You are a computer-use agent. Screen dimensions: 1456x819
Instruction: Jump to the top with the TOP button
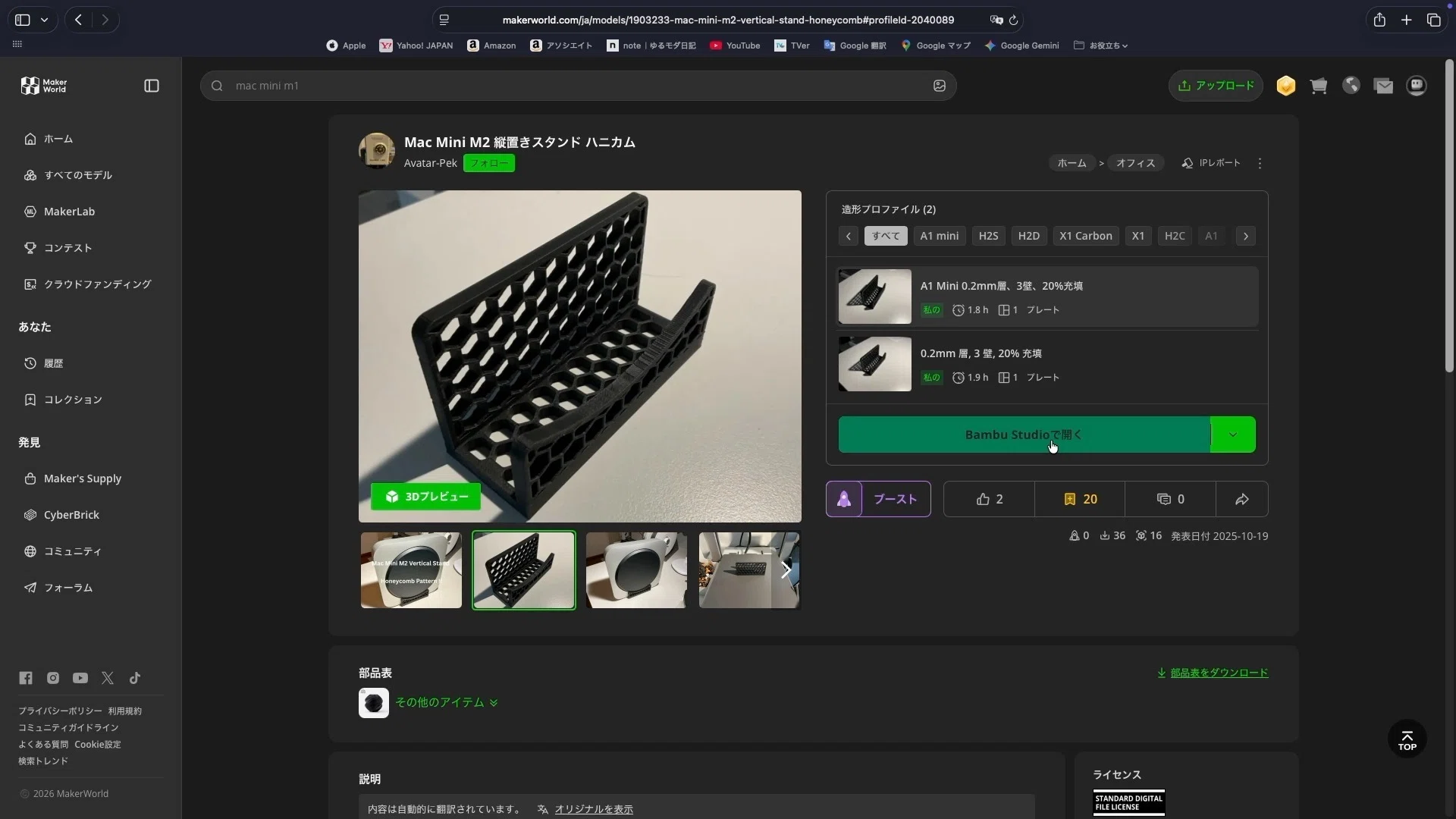(x=1407, y=739)
